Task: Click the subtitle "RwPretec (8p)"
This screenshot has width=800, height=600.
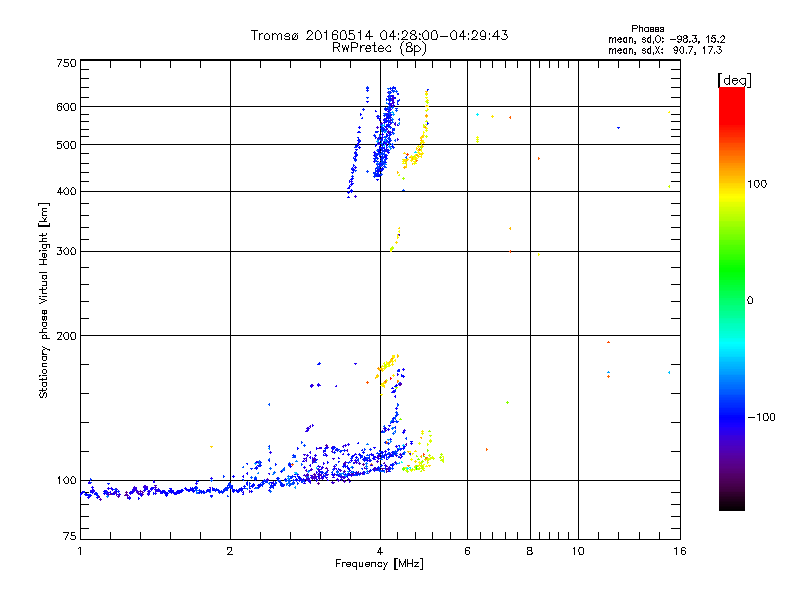Action: tap(379, 48)
